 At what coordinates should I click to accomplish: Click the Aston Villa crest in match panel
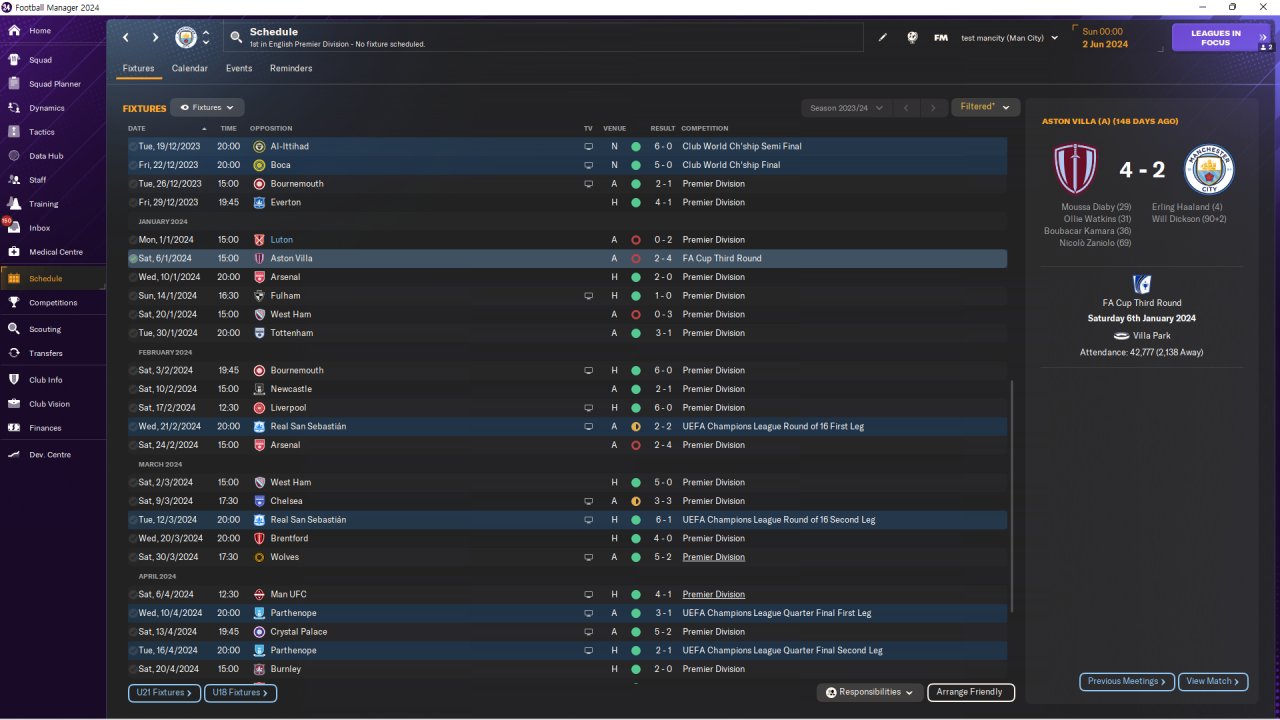1076,169
